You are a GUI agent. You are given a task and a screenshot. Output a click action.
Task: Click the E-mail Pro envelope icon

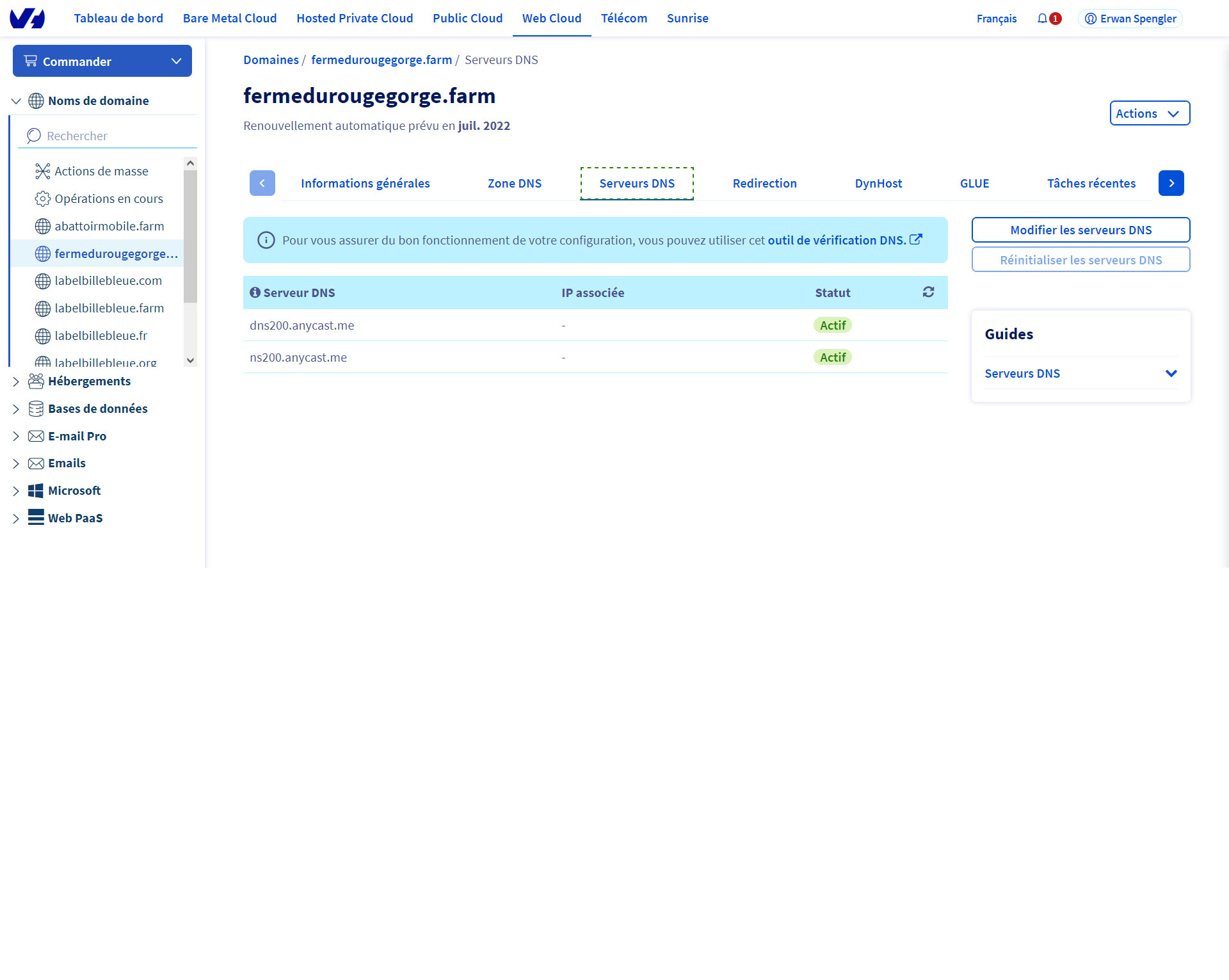pos(36,436)
